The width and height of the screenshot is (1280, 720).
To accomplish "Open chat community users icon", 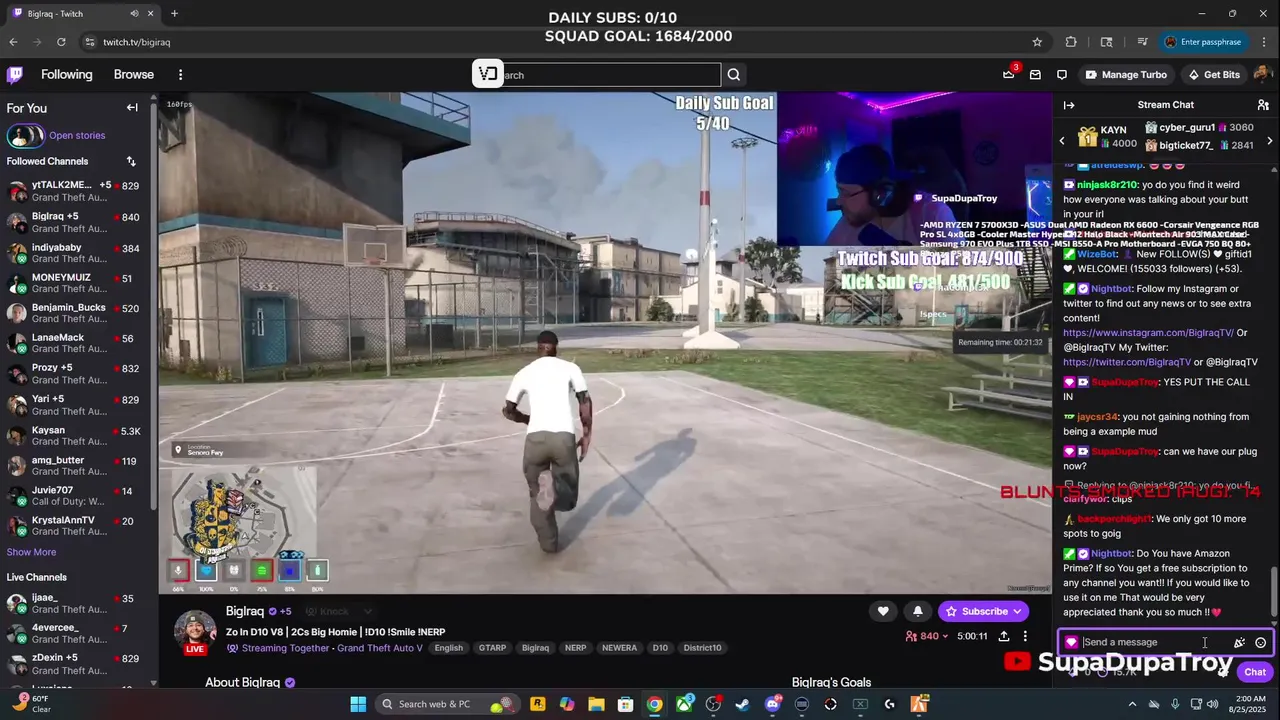I will click(x=1263, y=105).
